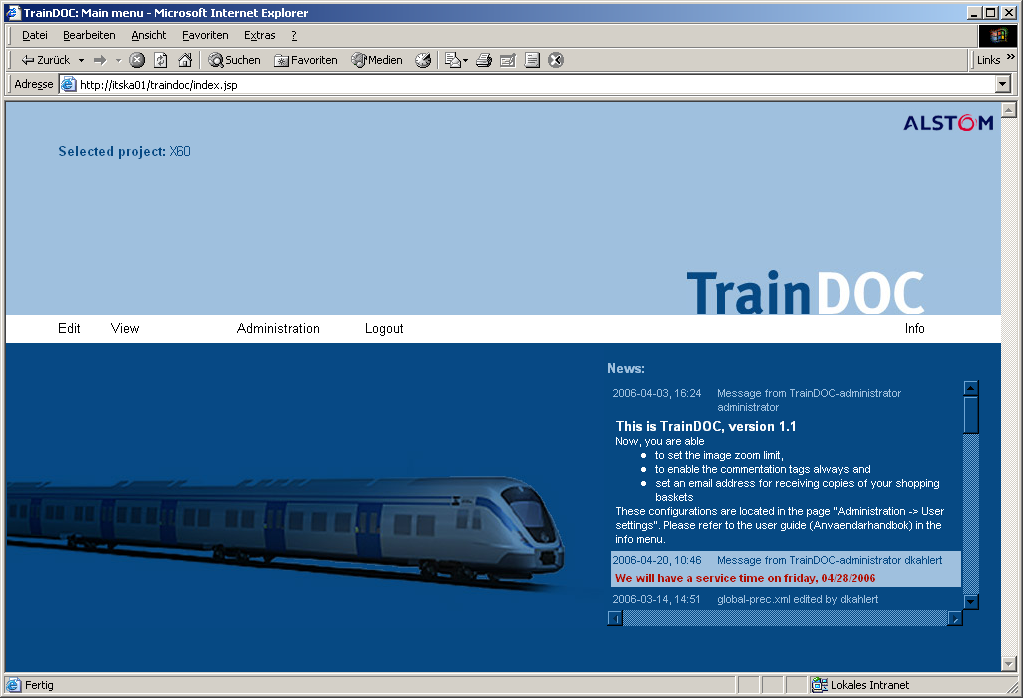
Task: Open the forward history dropdown arrow
Action: pos(118,61)
